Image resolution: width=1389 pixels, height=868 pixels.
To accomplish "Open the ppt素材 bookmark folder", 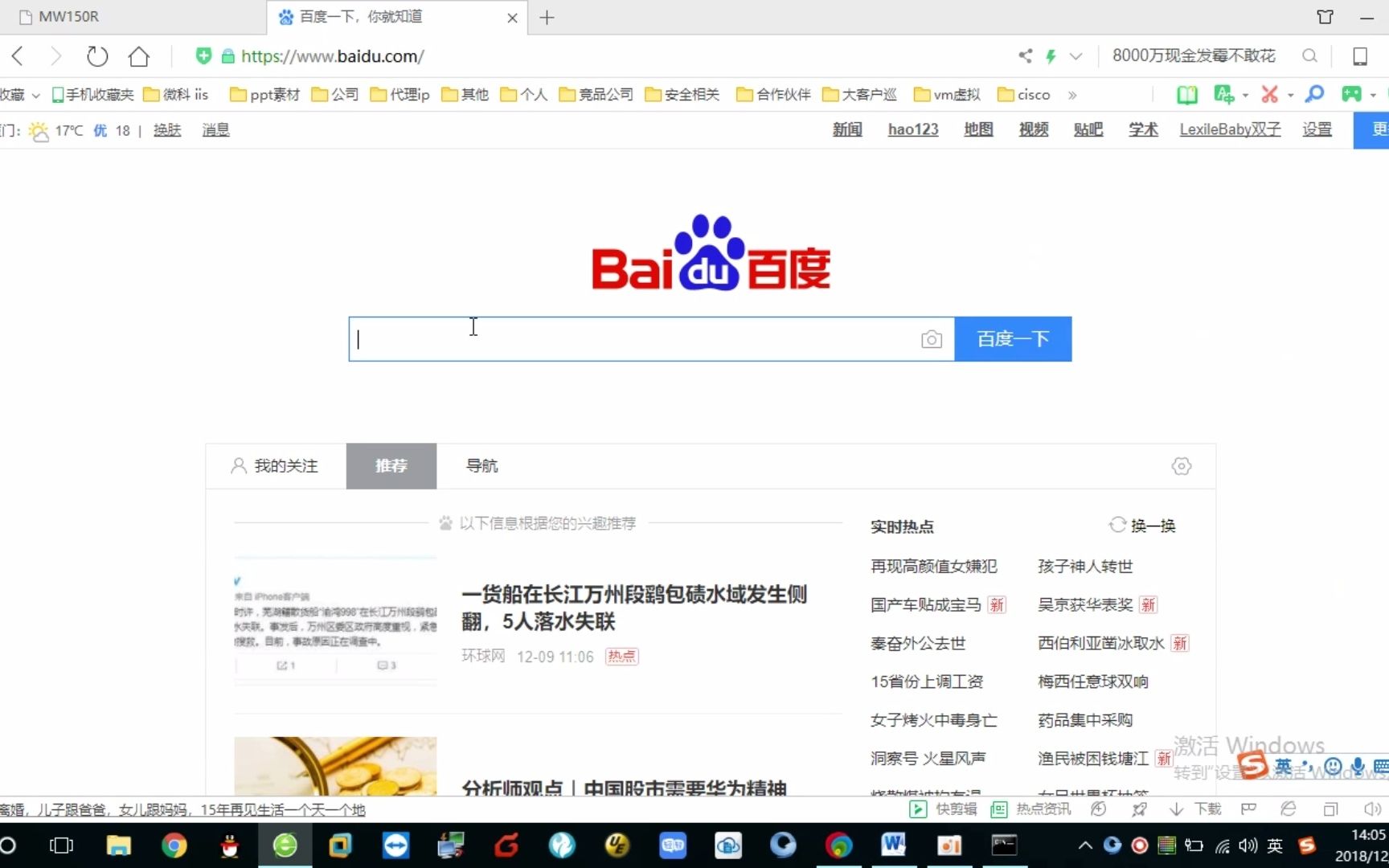I will [265, 95].
